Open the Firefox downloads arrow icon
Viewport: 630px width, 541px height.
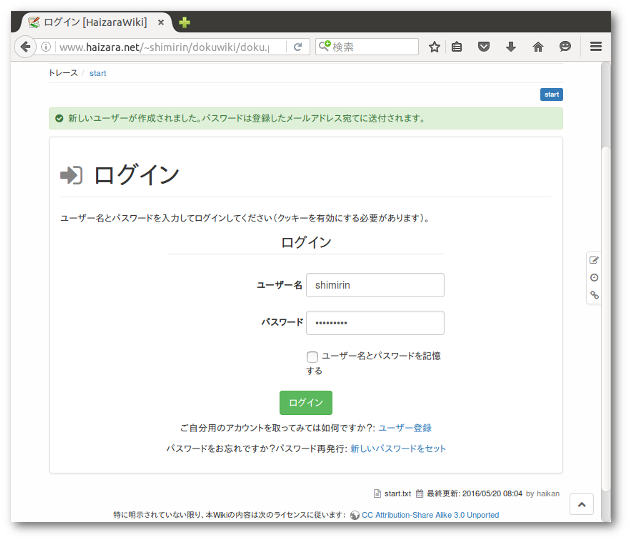point(511,47)
